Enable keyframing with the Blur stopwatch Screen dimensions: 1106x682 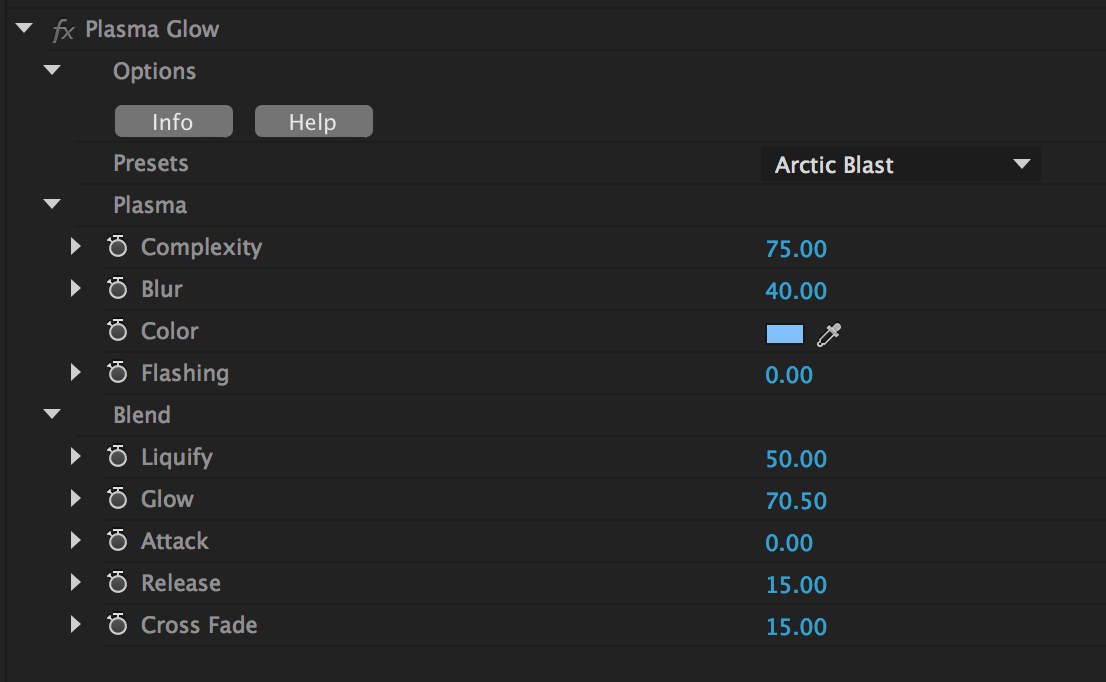coord(118,289)
